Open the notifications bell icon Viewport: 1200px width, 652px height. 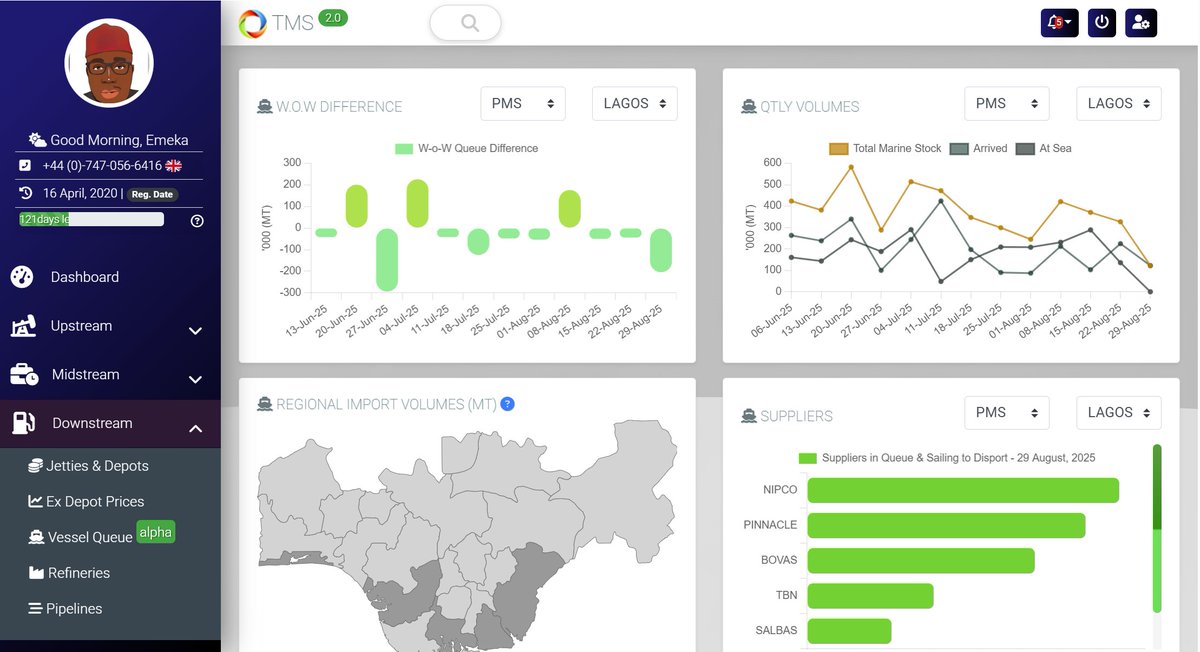(x=1059, y=22)
